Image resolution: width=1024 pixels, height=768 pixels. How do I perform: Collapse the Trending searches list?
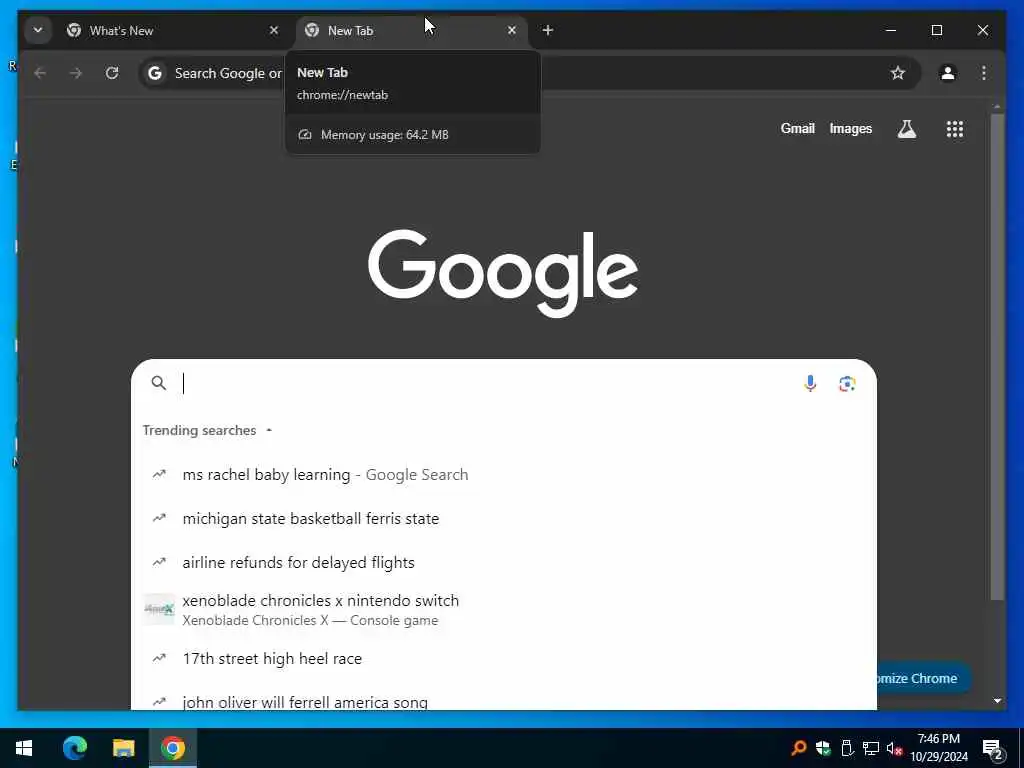click(x=269, y=430)
